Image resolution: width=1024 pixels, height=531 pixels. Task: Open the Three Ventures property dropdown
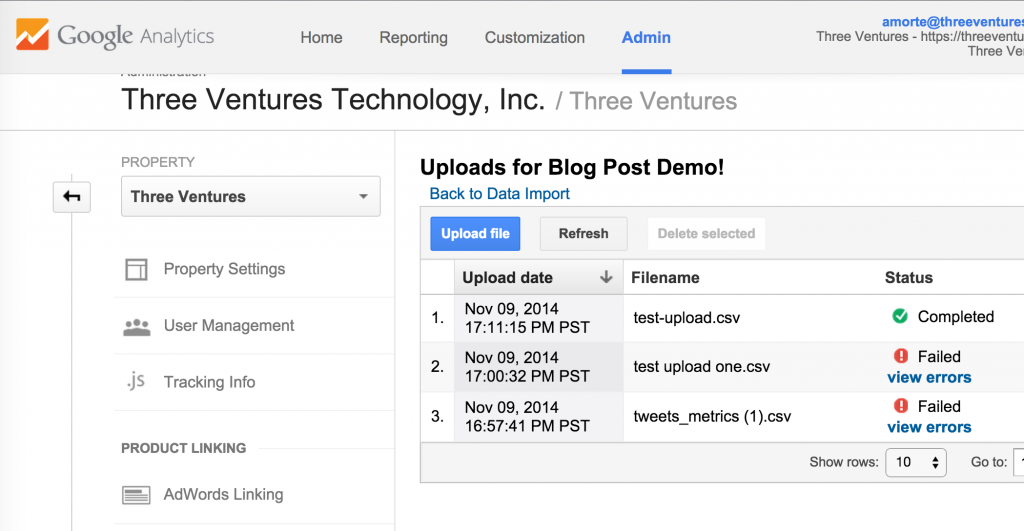(251, 196)
